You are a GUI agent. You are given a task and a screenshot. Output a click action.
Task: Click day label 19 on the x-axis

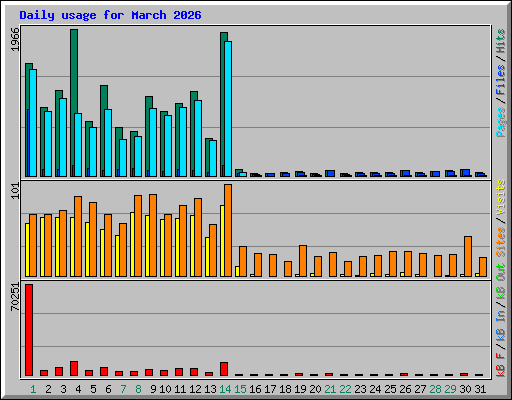coord(300,389)
